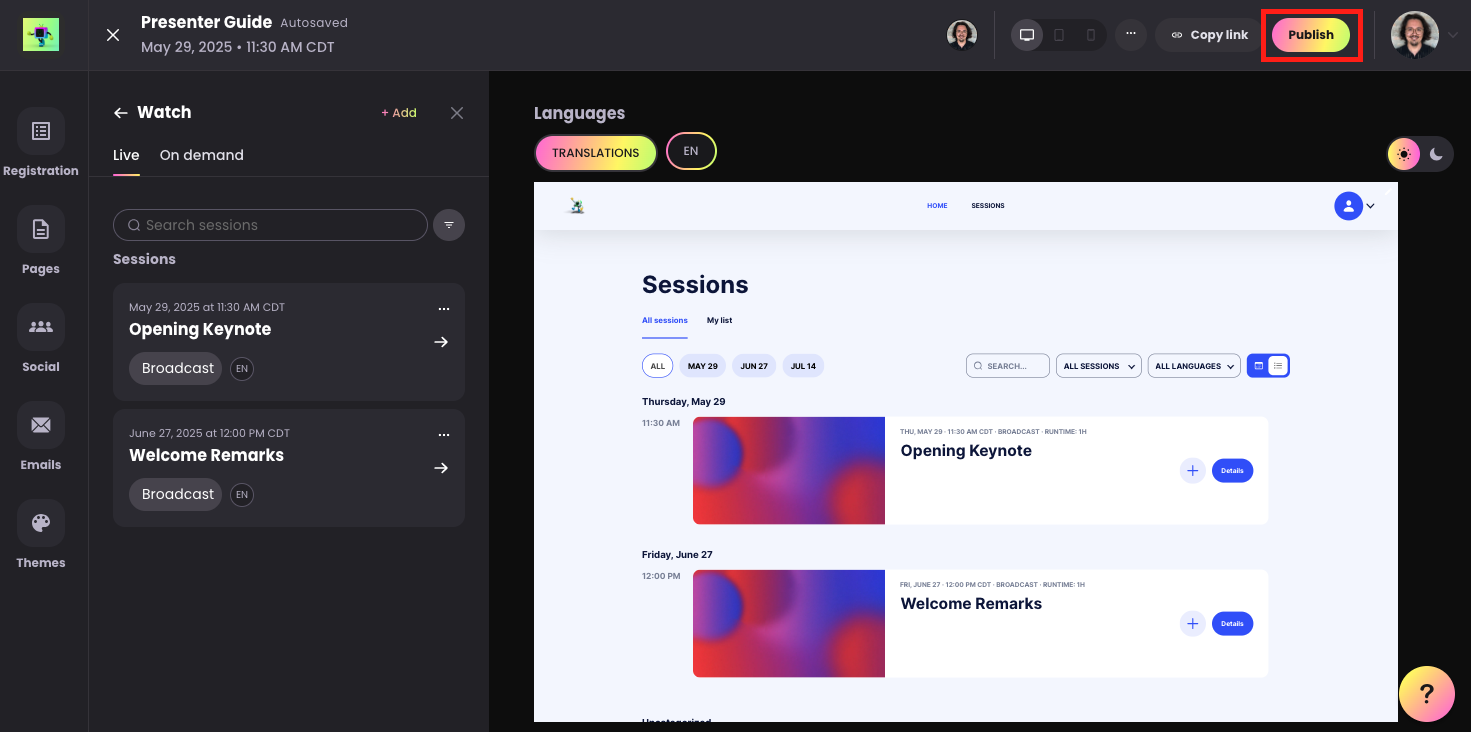Go back using the Watch arrow

[x=121, y=113]
